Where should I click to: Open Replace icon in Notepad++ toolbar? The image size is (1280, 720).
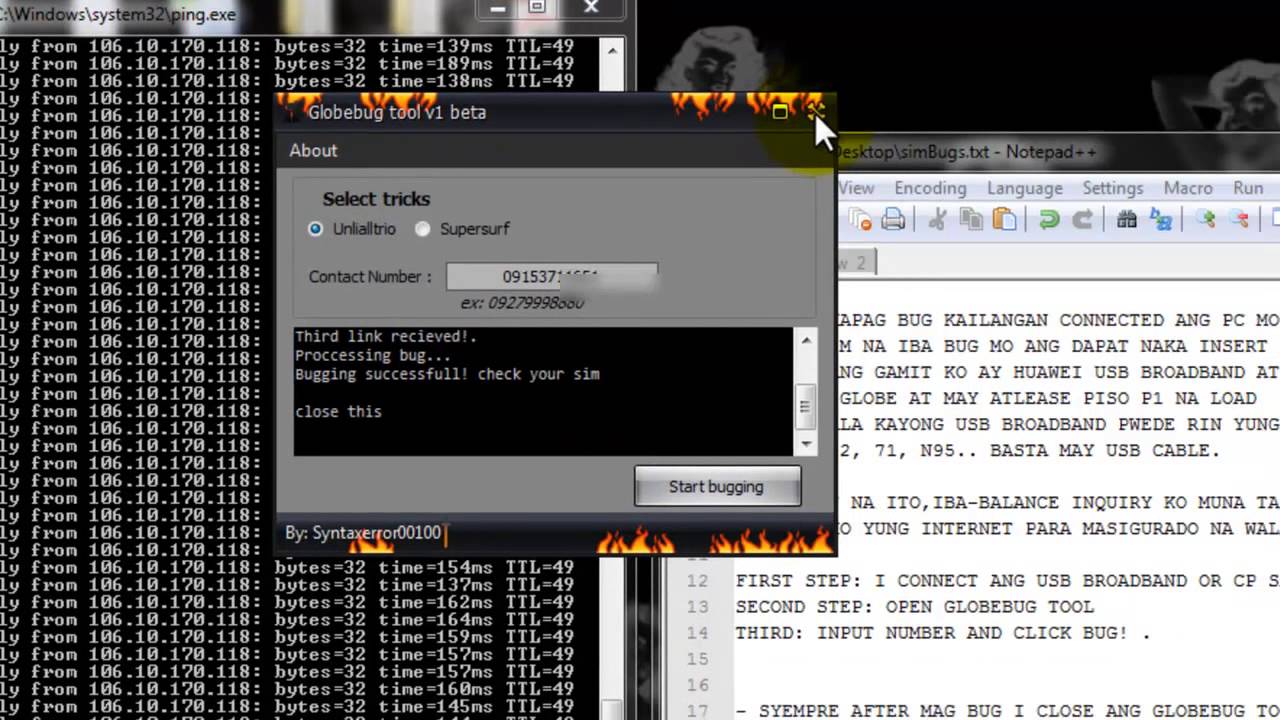pos(1160,219)
